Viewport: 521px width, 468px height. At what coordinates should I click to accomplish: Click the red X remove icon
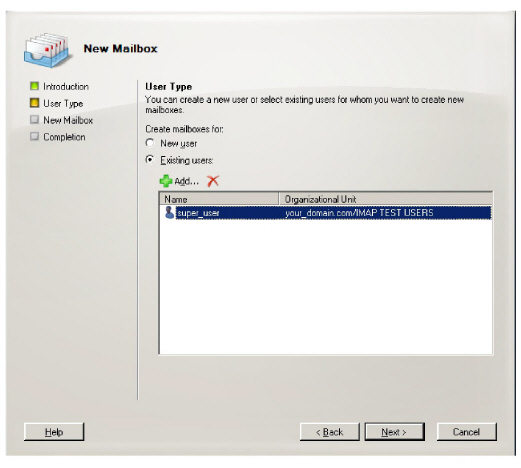[213, 181]
